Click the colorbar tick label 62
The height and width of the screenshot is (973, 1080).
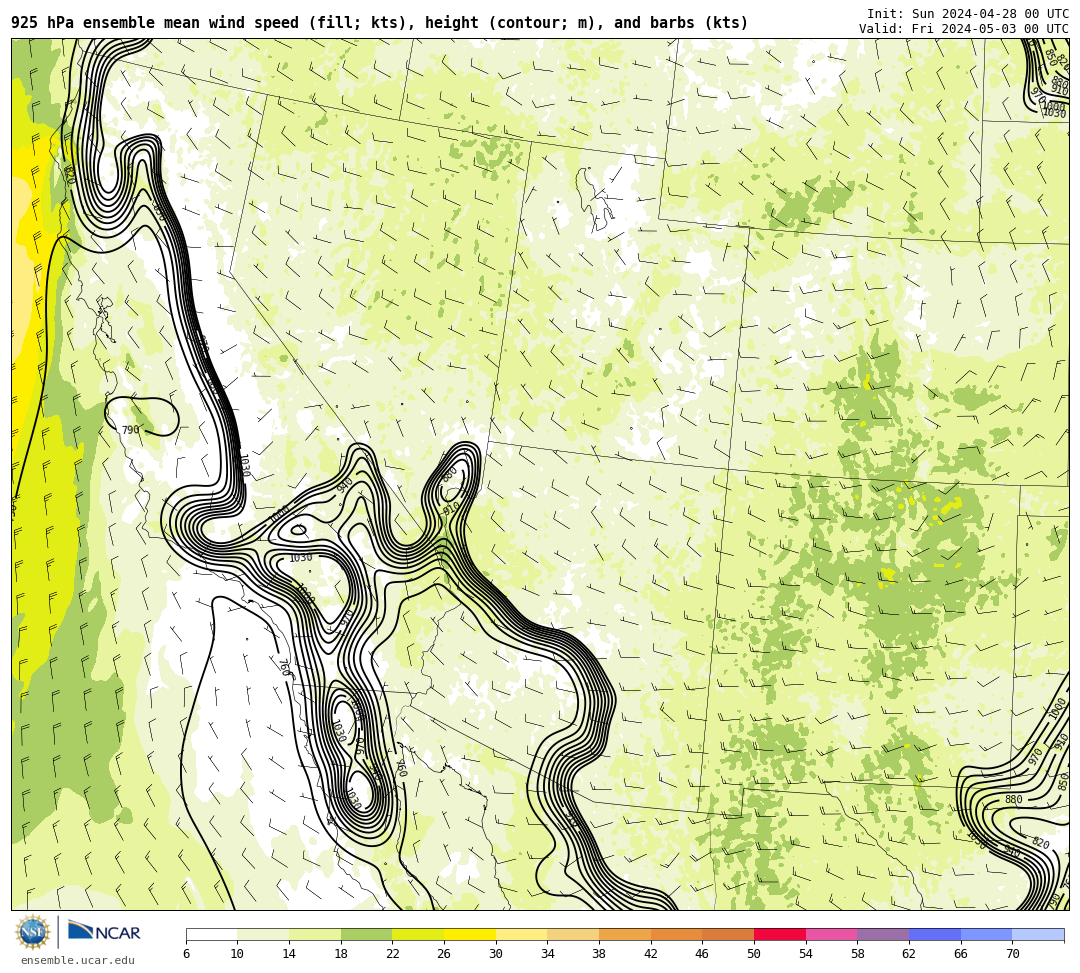coord(909,954)
